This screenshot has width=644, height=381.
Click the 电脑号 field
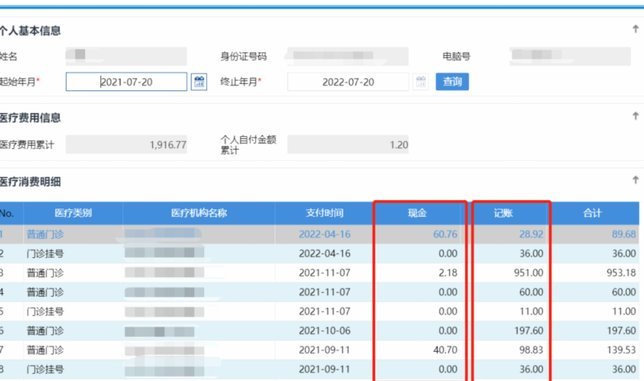(x=570, y=56)
